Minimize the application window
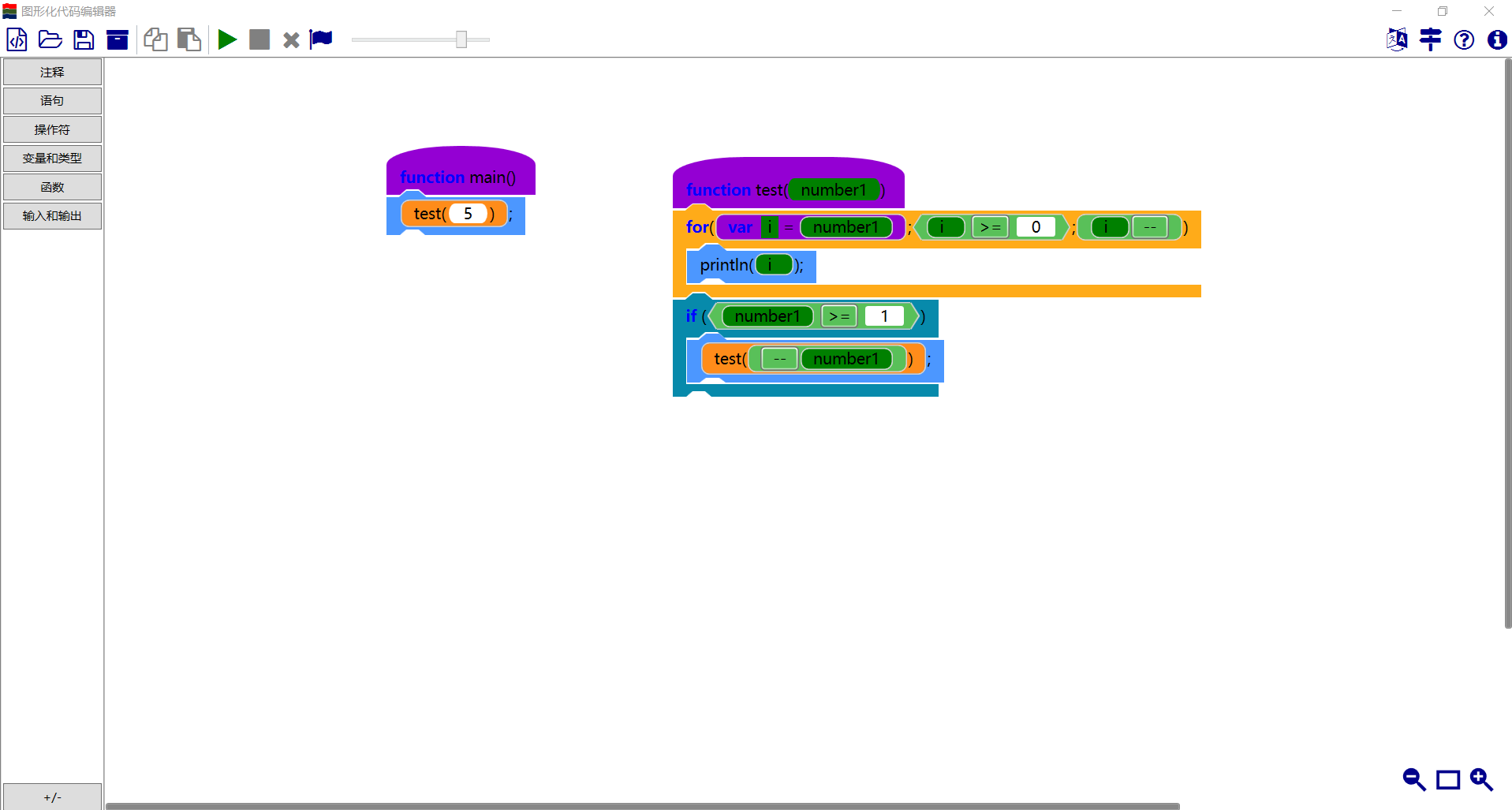Image resolution: width=1512 pixels, height=810 pixels. pos(1397,11)
